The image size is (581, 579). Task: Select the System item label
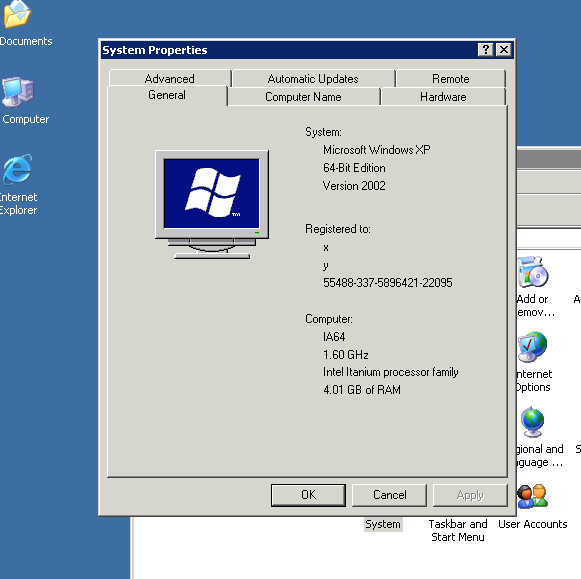point(383,524)
